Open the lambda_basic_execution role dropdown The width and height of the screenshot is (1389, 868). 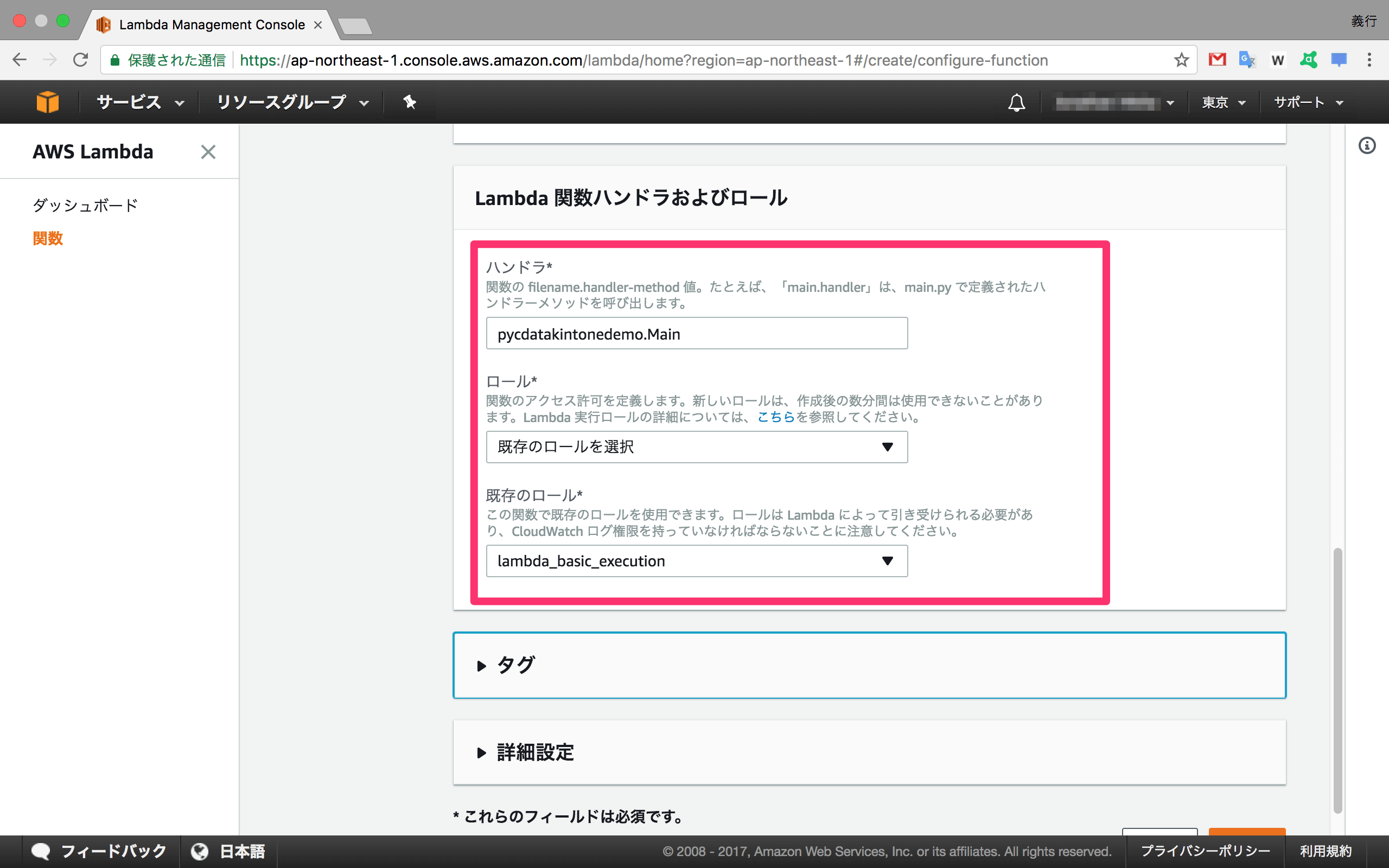point(696,561)
